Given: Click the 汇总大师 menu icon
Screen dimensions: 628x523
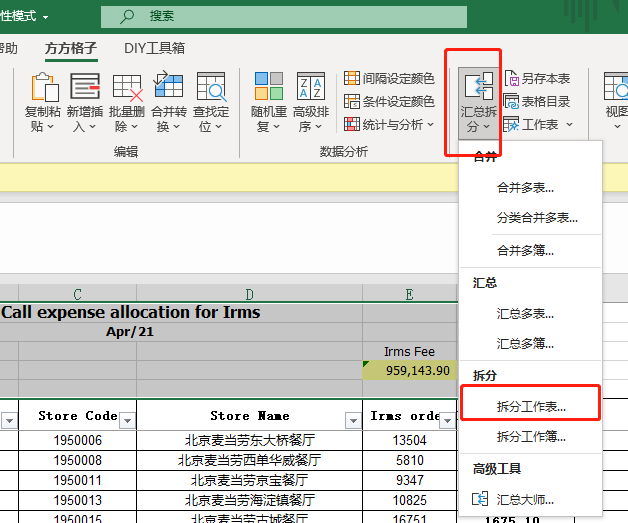Looking at the screenshot, I should 480,499.
